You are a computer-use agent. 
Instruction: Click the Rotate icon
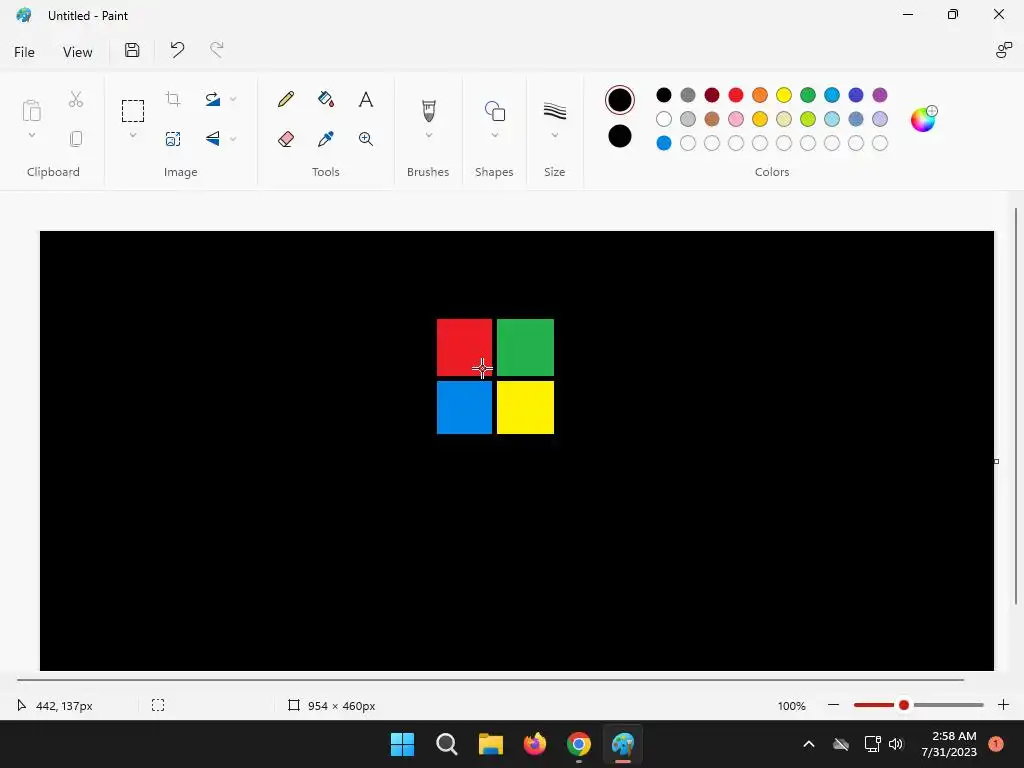tap(212, 99)
